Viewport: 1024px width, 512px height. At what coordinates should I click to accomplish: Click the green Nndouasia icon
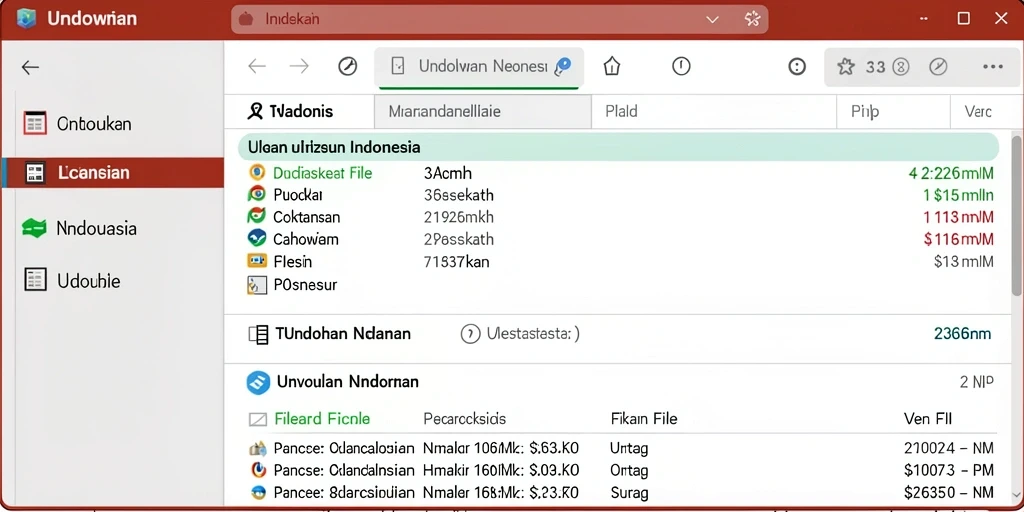pos(34,228)
